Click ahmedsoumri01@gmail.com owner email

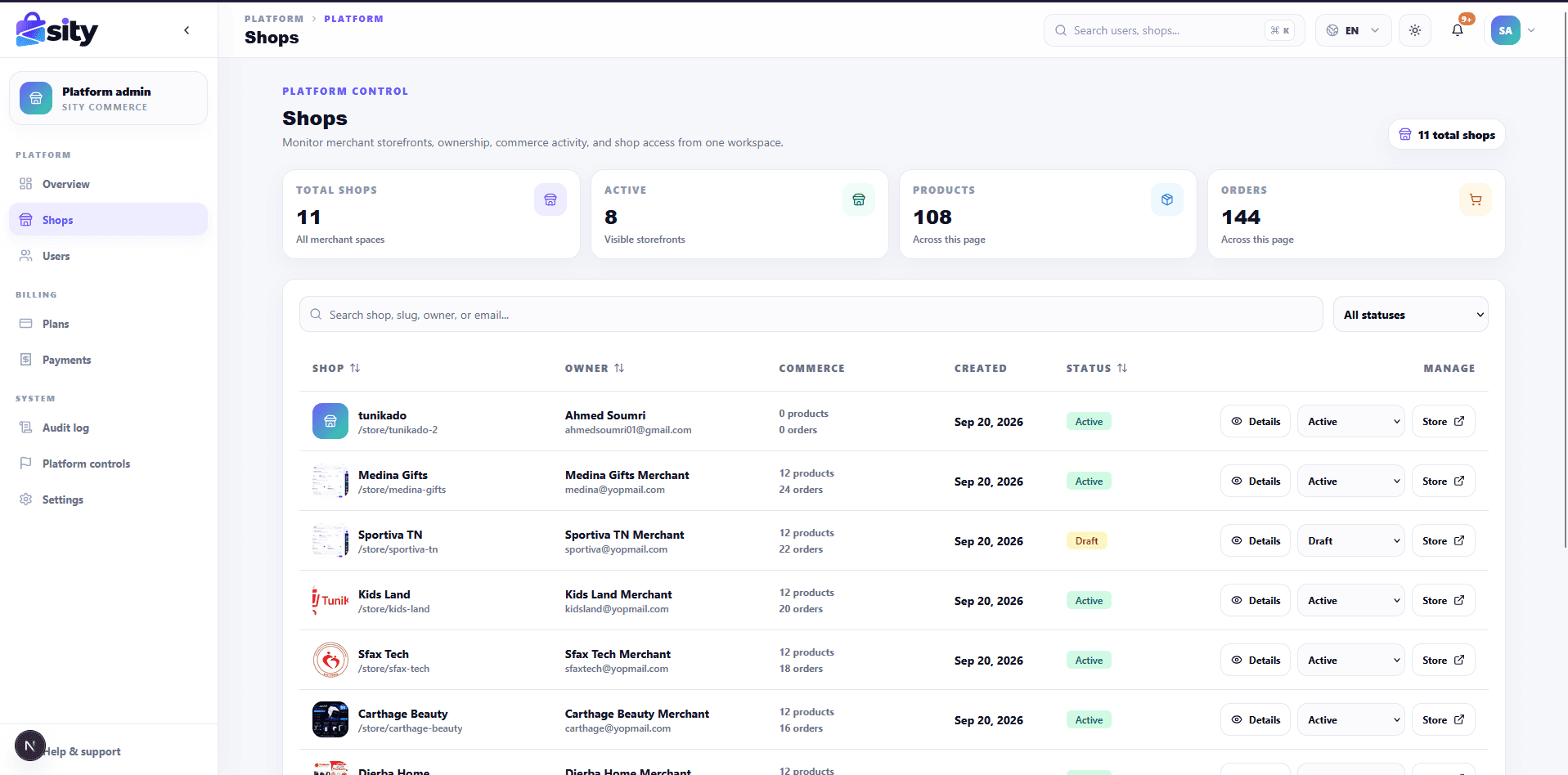click(628, 430)
